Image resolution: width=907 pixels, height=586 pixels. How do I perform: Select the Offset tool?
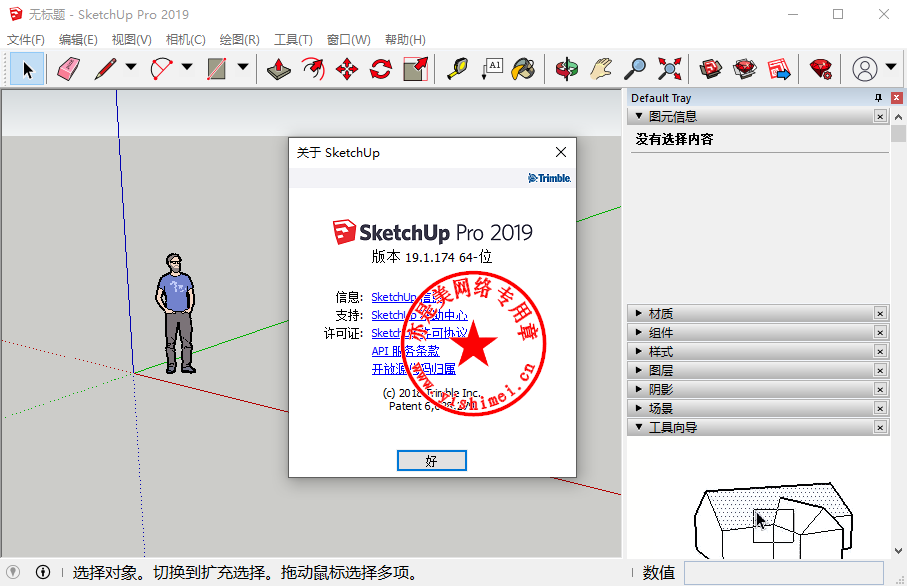313,69
